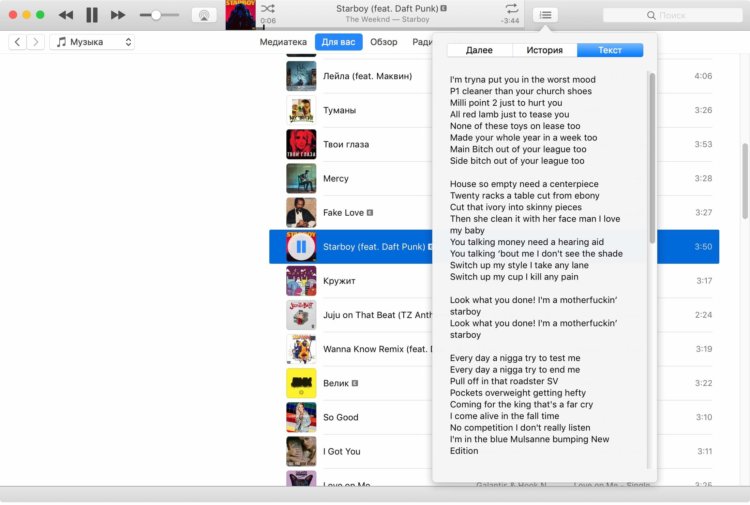
Task: Toggle repeat in the now-playing display
Action: click(511, 8)
